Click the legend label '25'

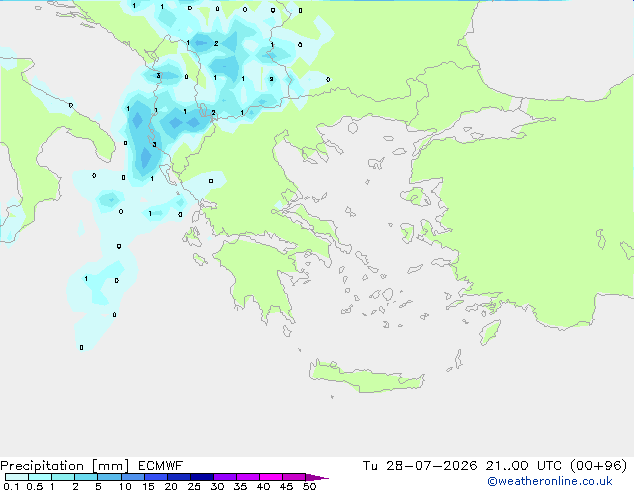click(194, 486)
